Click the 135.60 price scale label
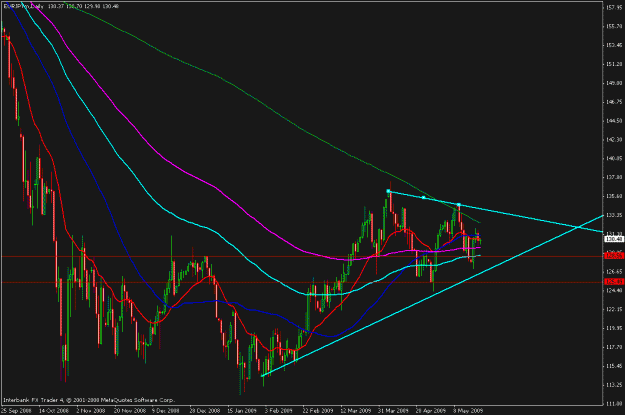625x415 pixels. tap(614, 196)
